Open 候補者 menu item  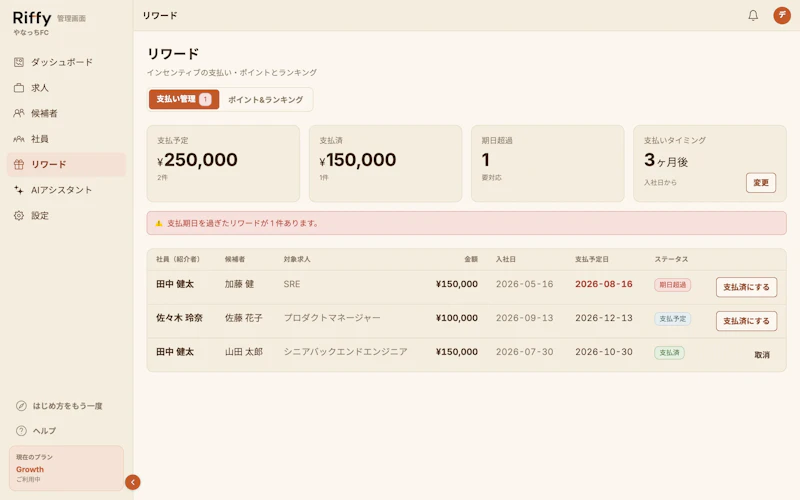click(x=66, y=113)
